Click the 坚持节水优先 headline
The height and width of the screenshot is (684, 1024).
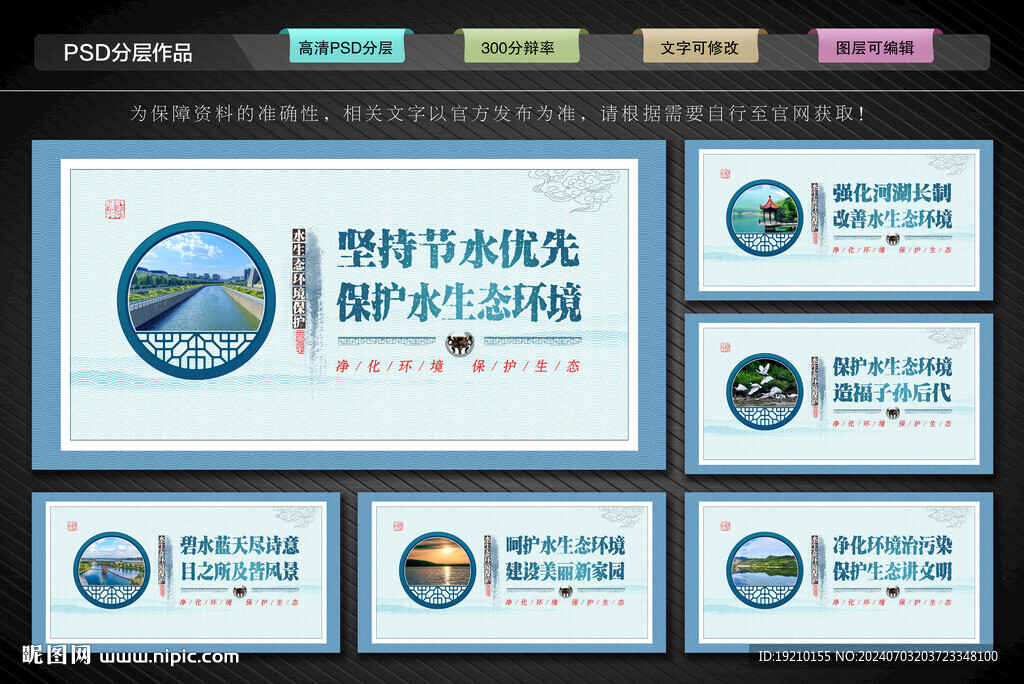tap(459, 248)
